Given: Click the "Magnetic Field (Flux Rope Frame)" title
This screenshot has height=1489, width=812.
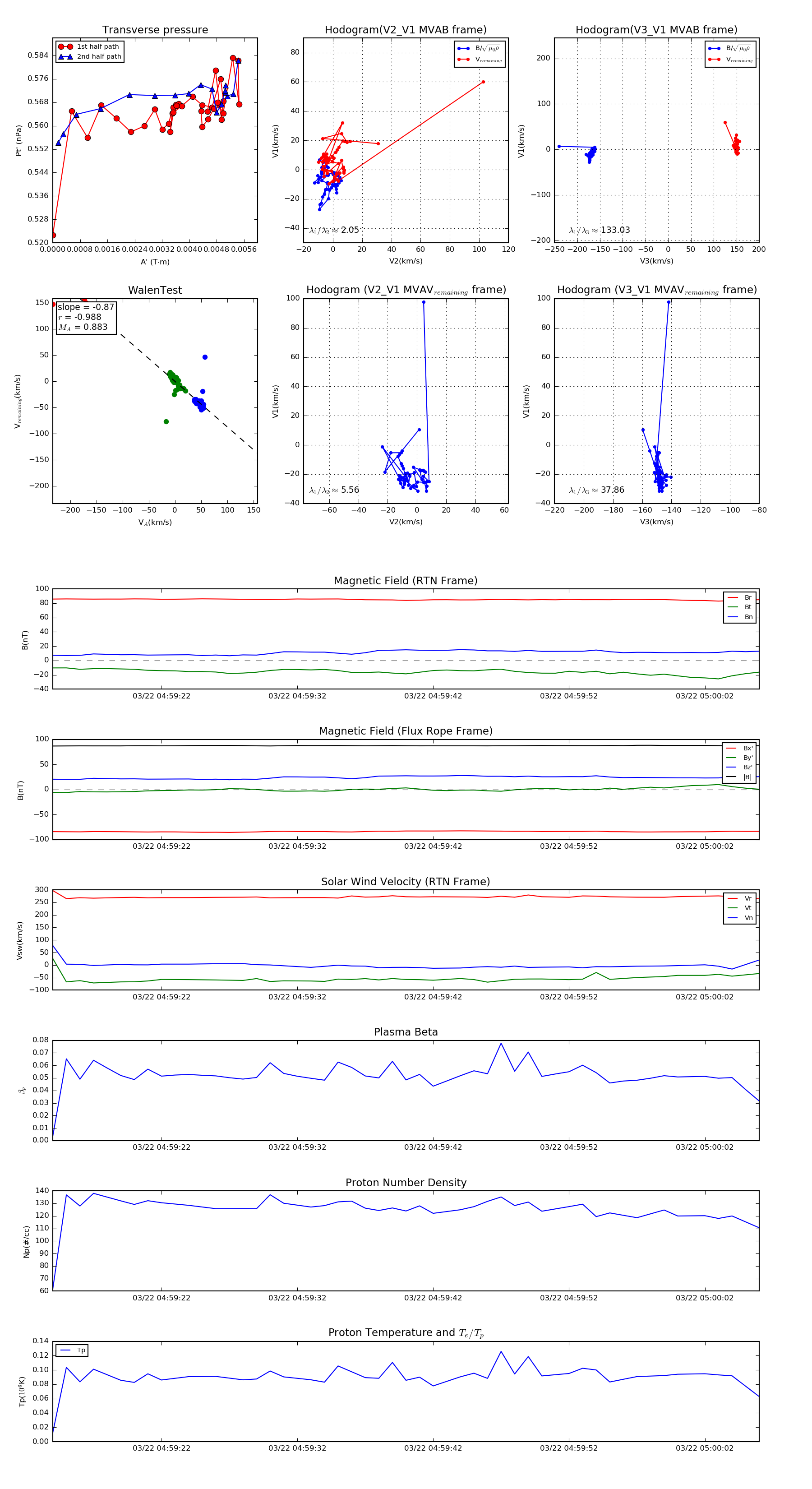Looking at the screenshot, I should (x=406, y=731).
